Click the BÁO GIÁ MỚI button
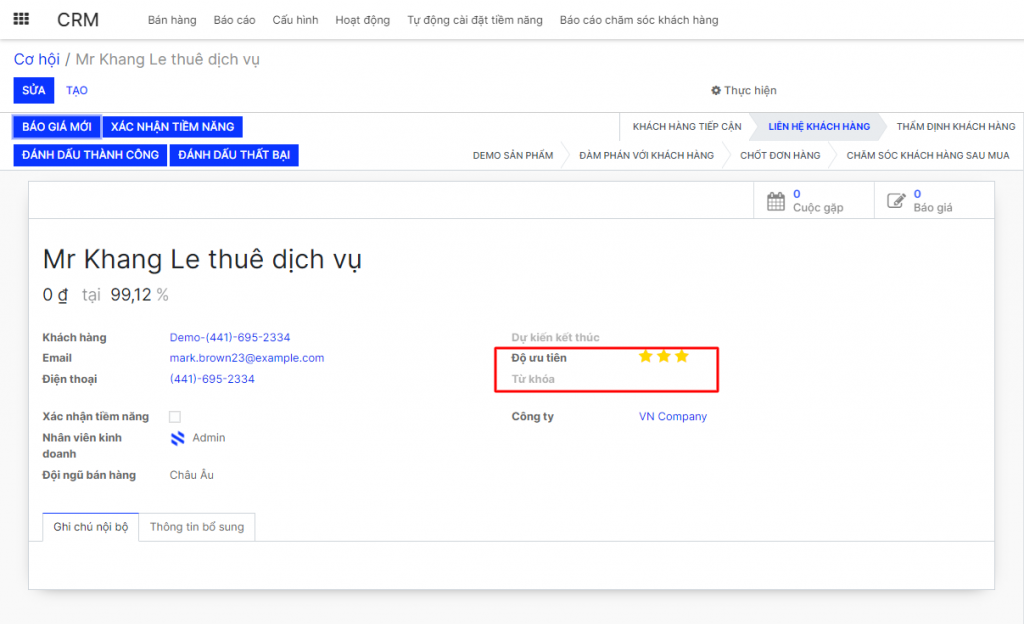 pos(57,127)
